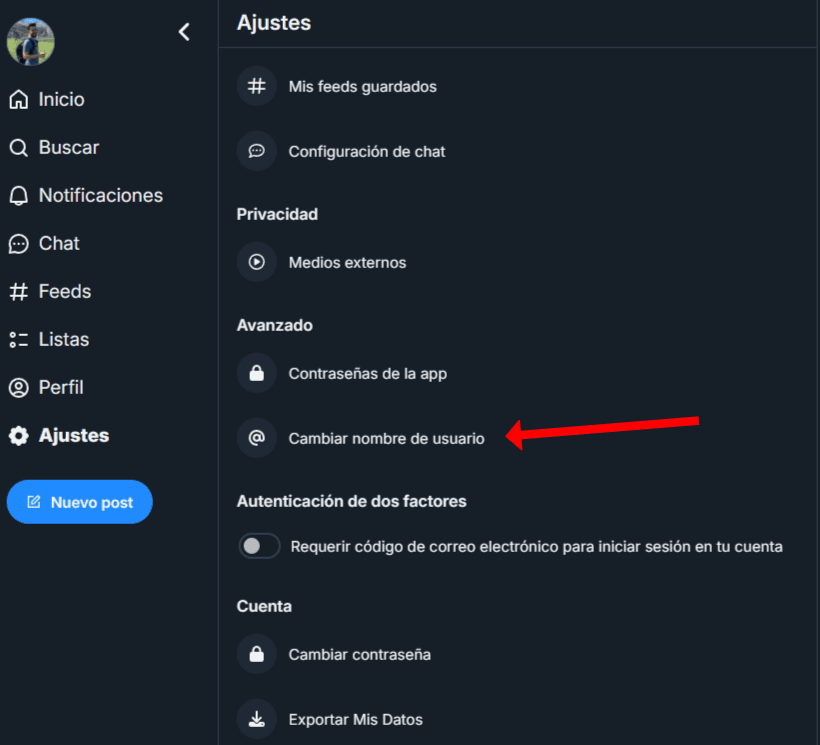The width and height of the screenshot is (820, 745).
Task: Select Cambiar contraseña
Action: [360, 654]
